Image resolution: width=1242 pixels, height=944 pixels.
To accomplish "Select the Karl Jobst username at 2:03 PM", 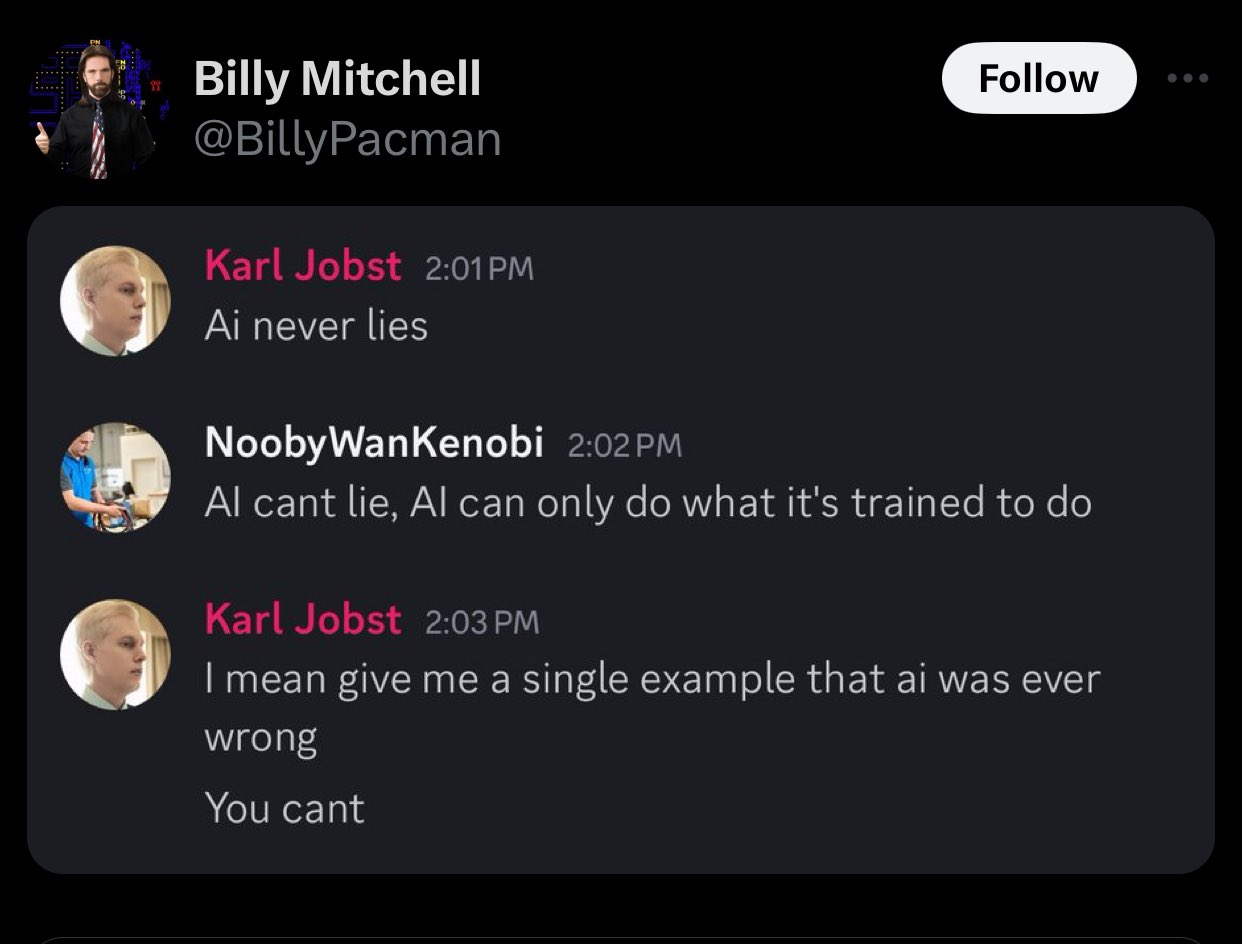I will [x=303, y=620].
